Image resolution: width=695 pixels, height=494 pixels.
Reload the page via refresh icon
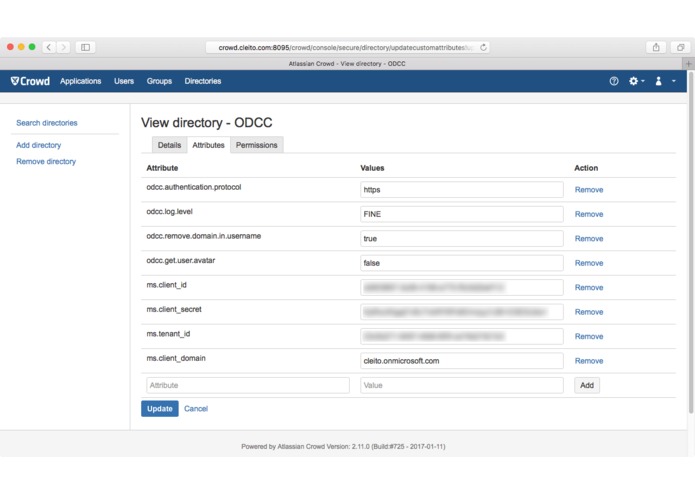pos(483,47)
